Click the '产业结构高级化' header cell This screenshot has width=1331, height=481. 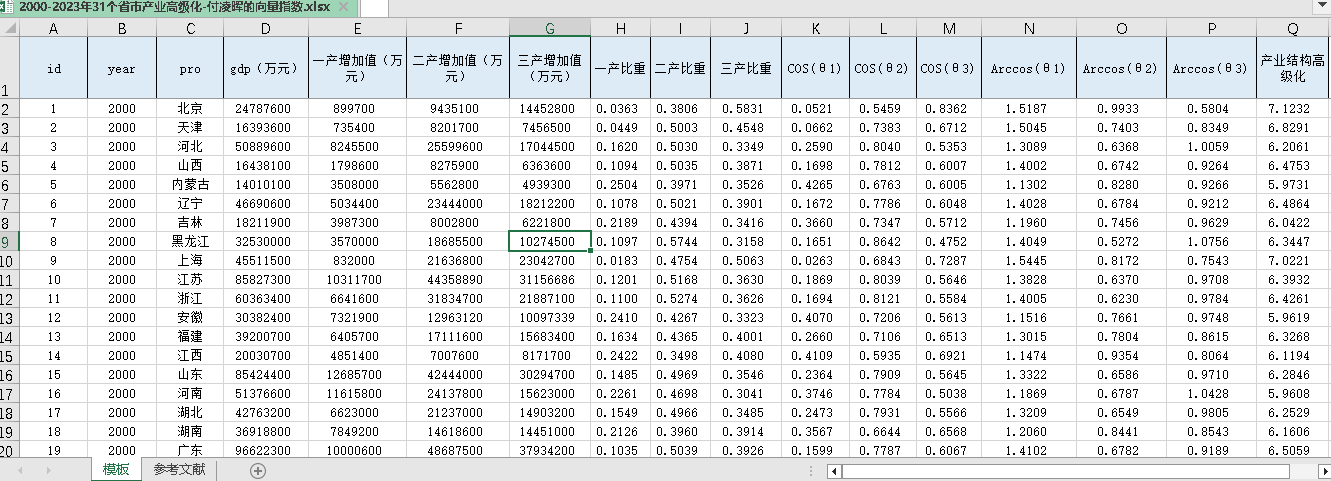1293,68
